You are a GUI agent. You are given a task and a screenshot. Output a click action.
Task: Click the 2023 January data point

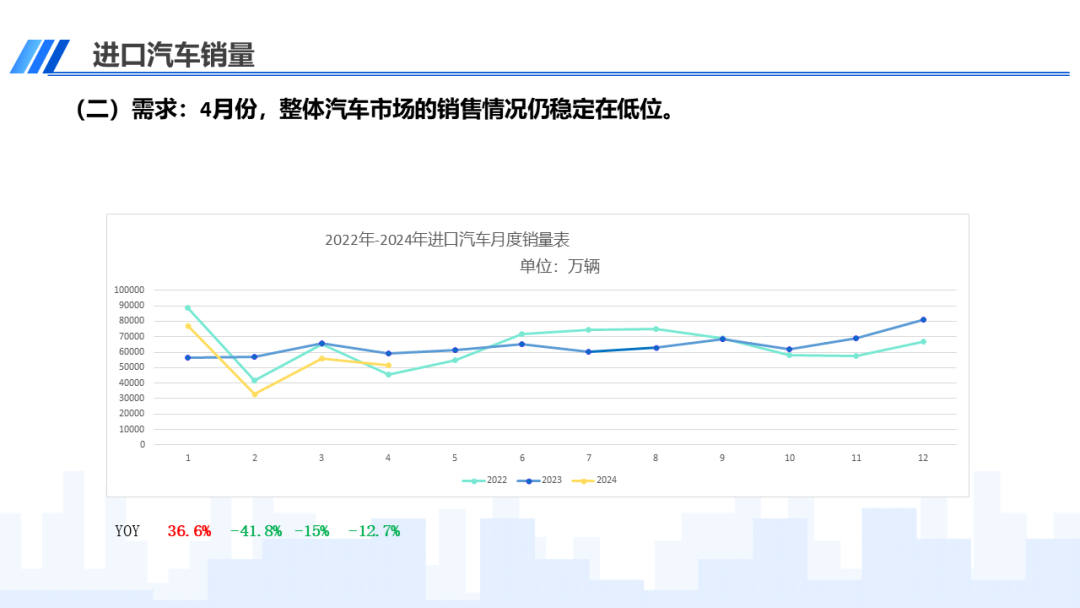tap(188, 358)
